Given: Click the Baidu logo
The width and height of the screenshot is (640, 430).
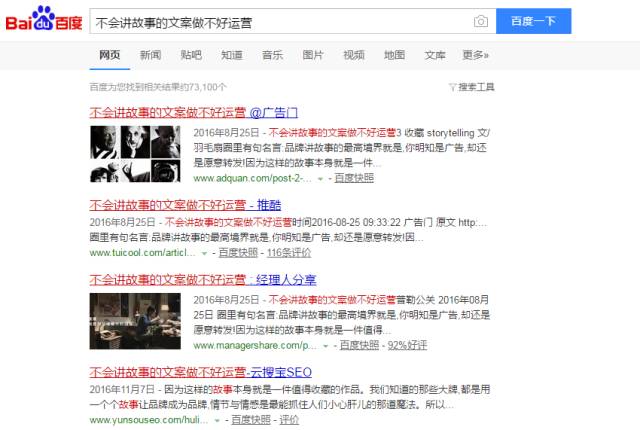Looking at the screenshot, I should (x=44, y=19).
